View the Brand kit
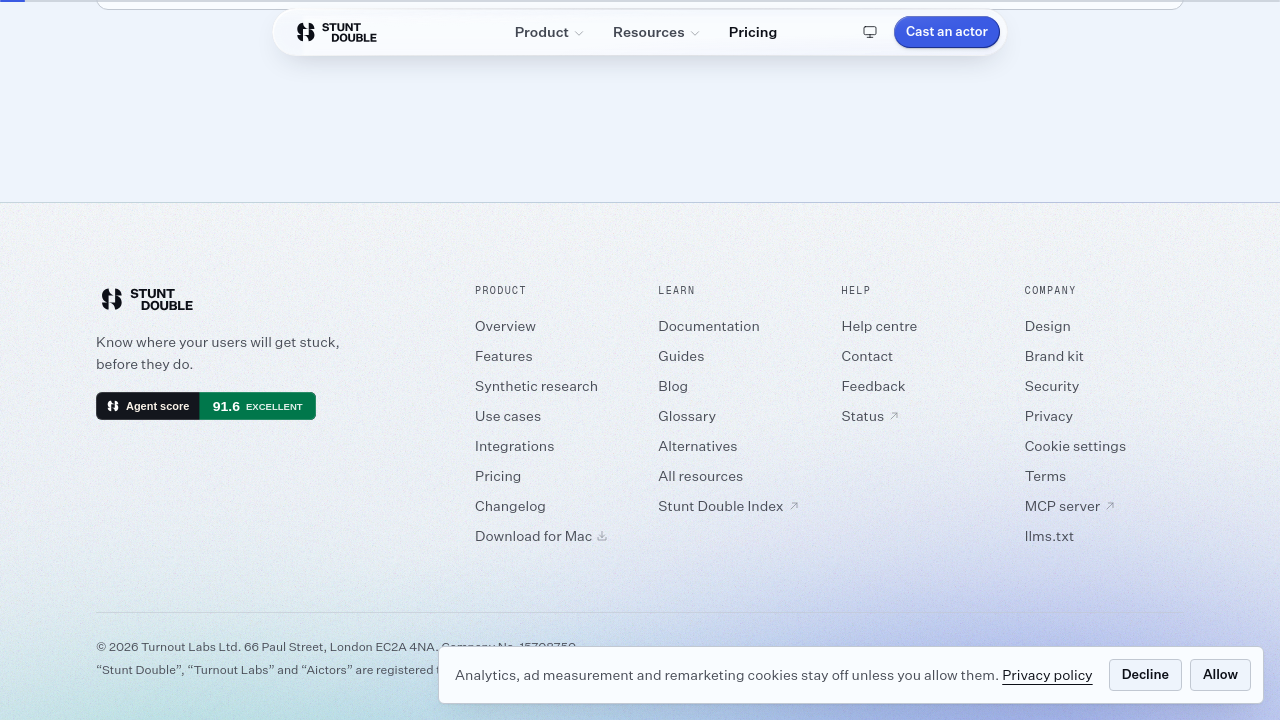The image size is (1280, 720). coord(1054,356)
